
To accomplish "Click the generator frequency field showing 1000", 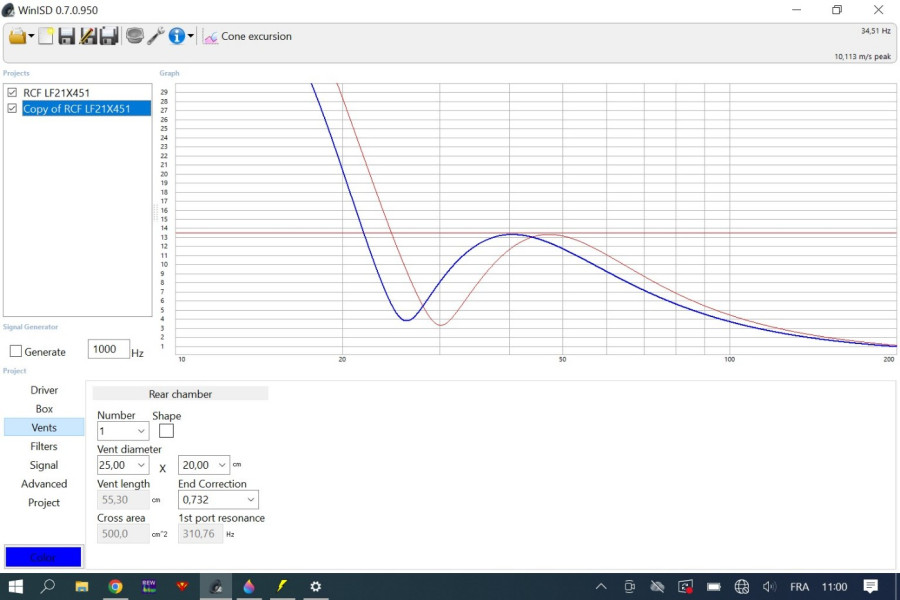I will tap(108, 350).
